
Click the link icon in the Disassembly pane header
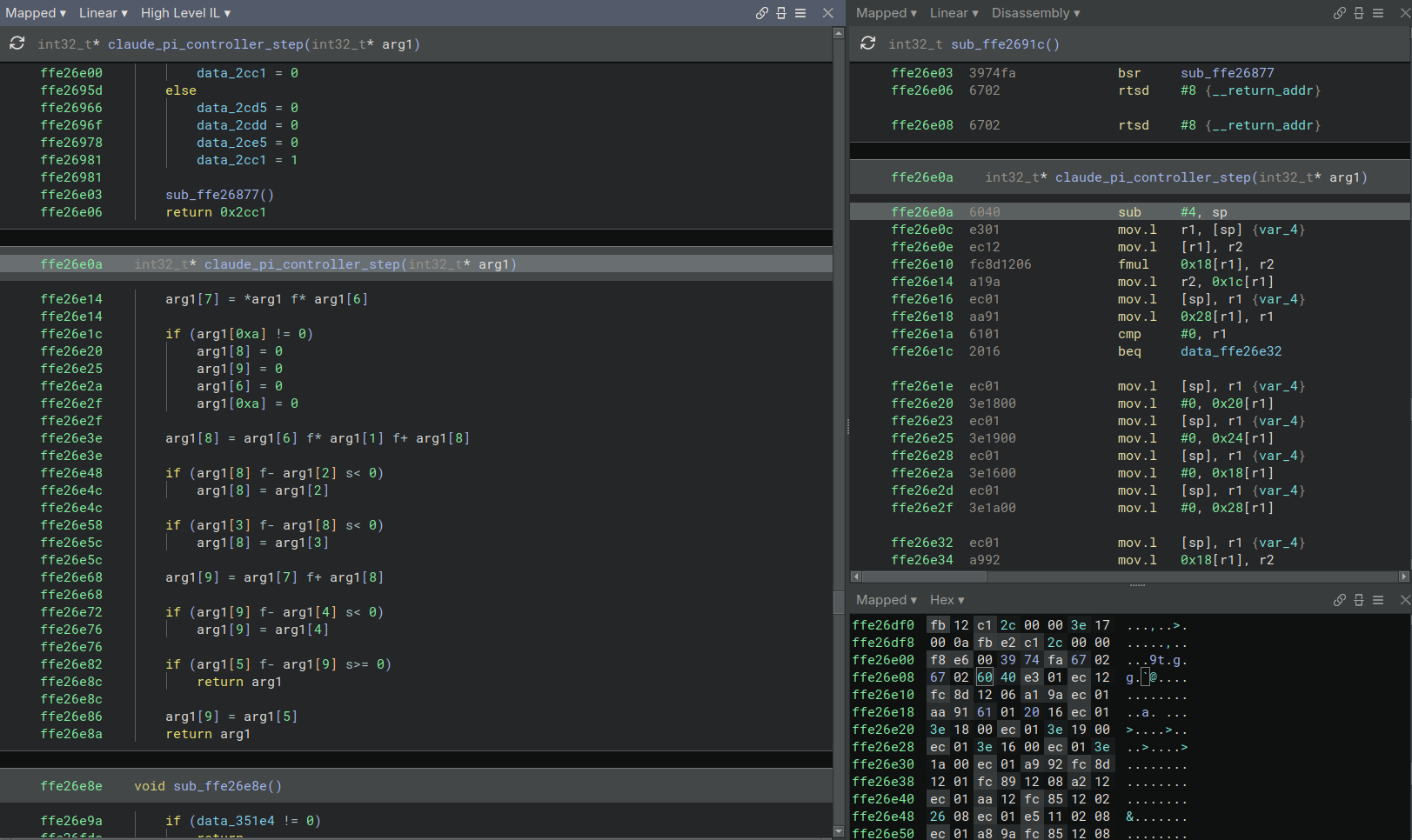coord(1340,13)
